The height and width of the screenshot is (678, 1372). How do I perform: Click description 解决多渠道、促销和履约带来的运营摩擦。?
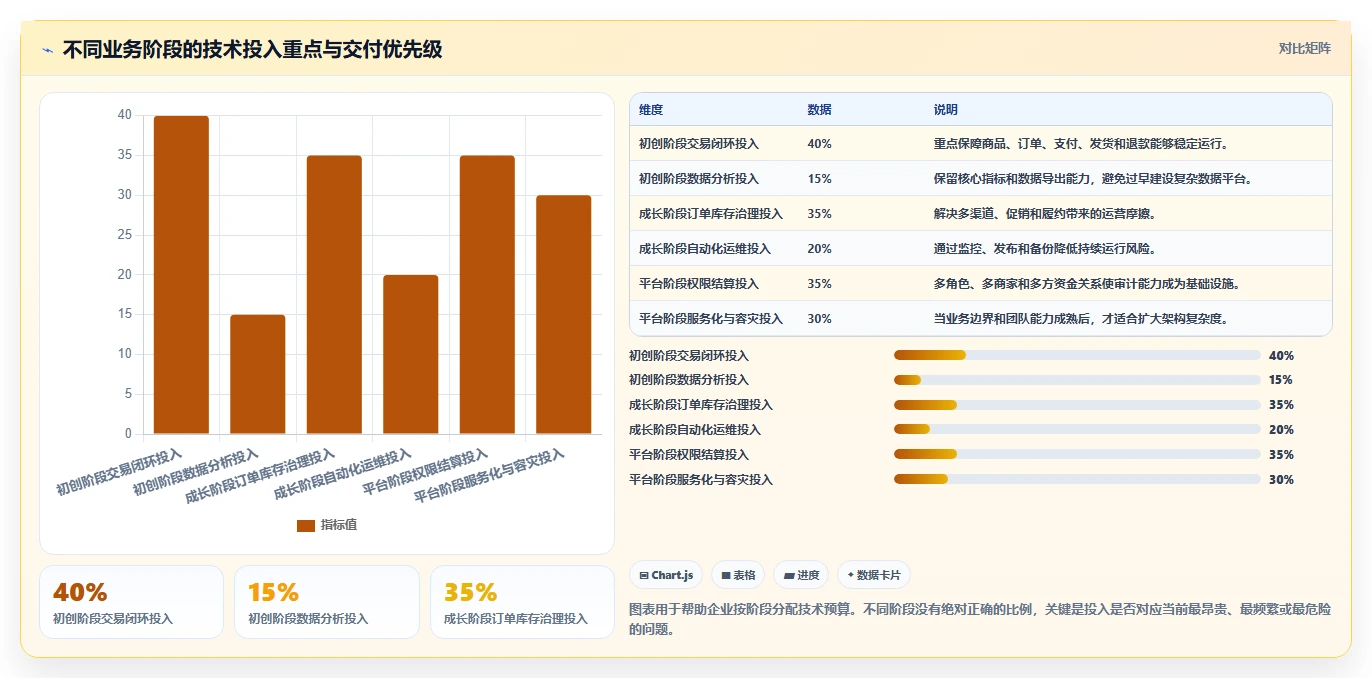tap(1045, 214)
